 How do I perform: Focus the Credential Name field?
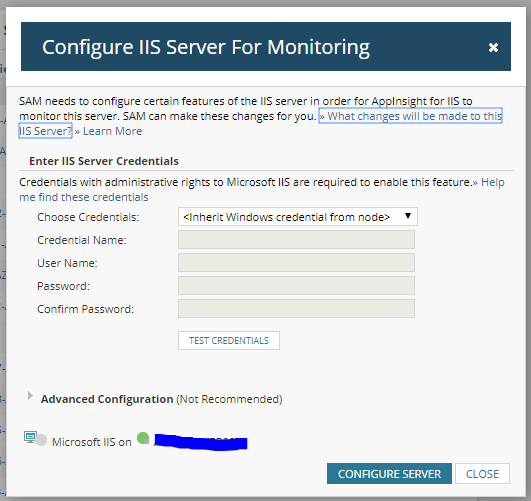[x=296, y=239]
